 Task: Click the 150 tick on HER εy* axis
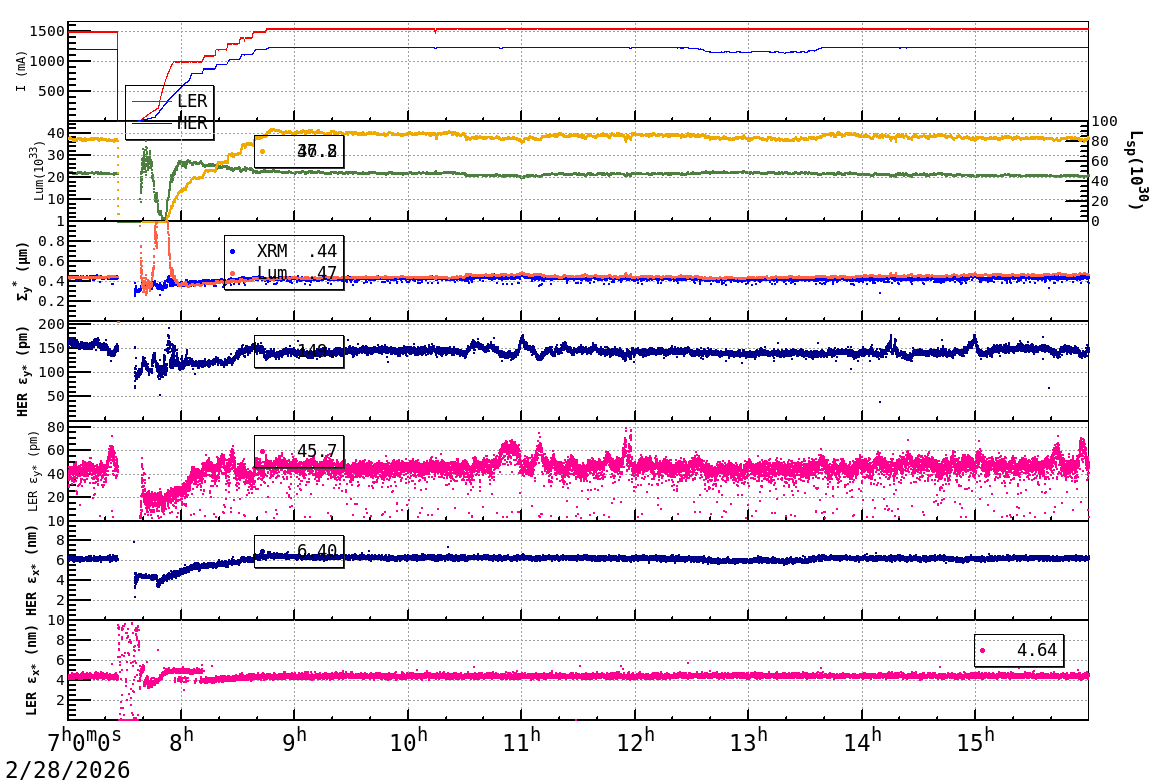(52, 348)
